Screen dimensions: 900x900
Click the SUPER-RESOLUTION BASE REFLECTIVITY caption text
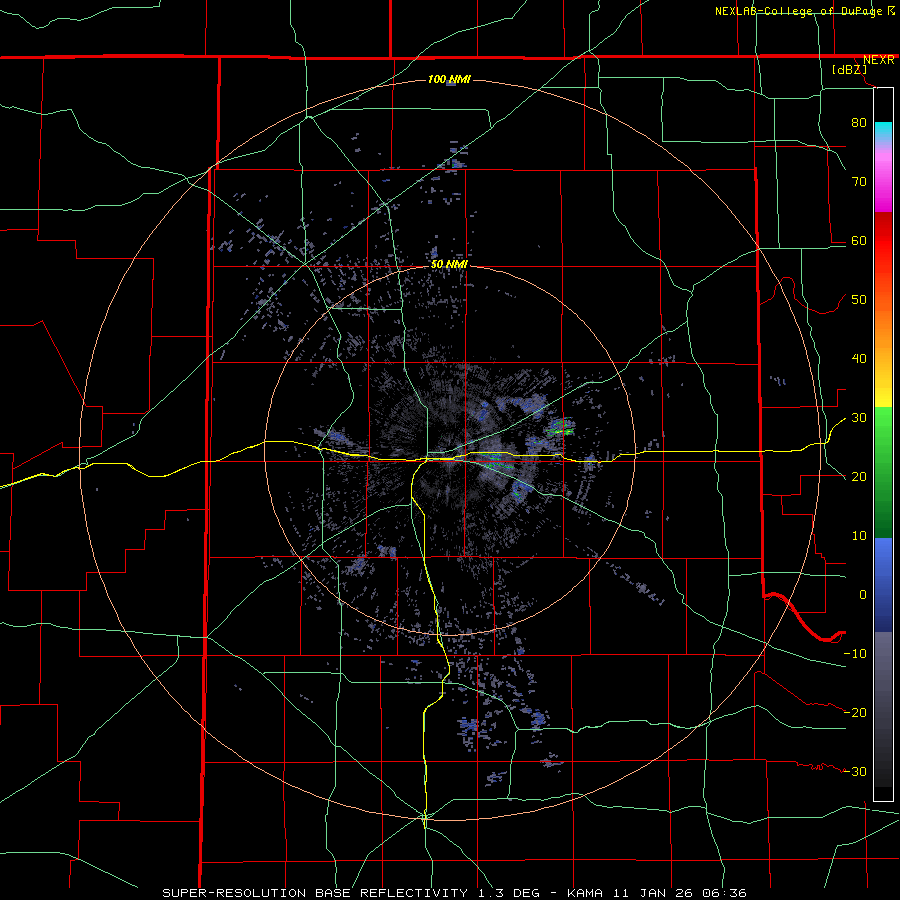[x=315, y=893]
